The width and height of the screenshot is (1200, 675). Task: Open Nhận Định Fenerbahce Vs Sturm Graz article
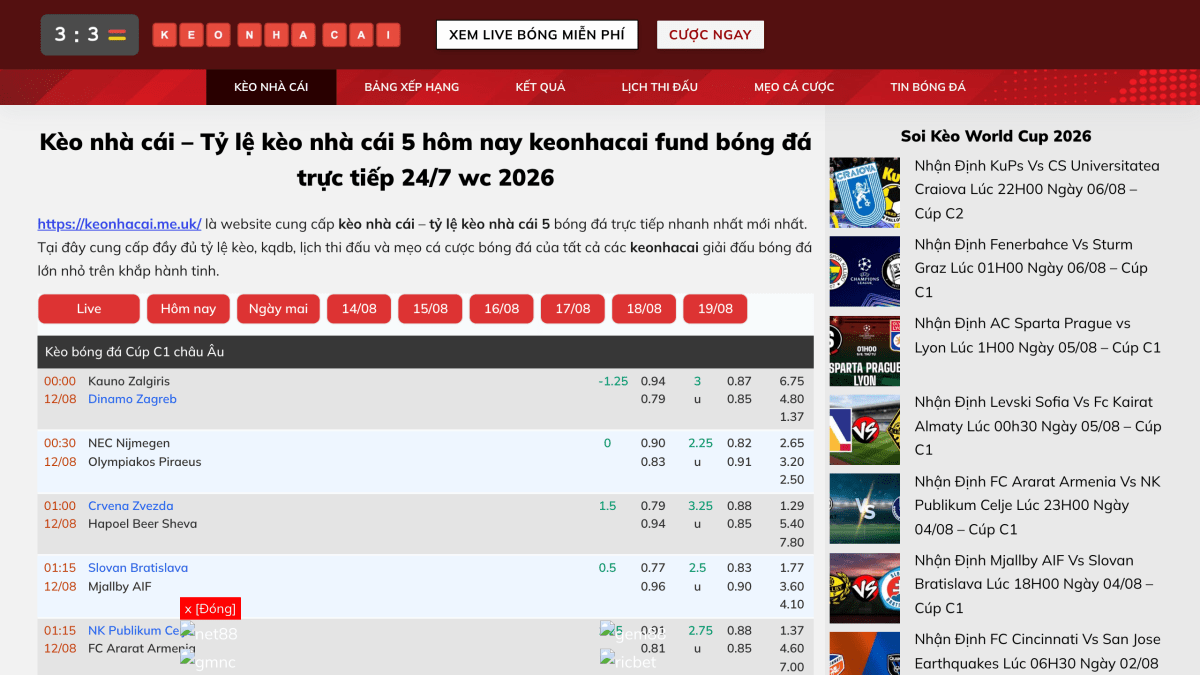point(1031,268)
